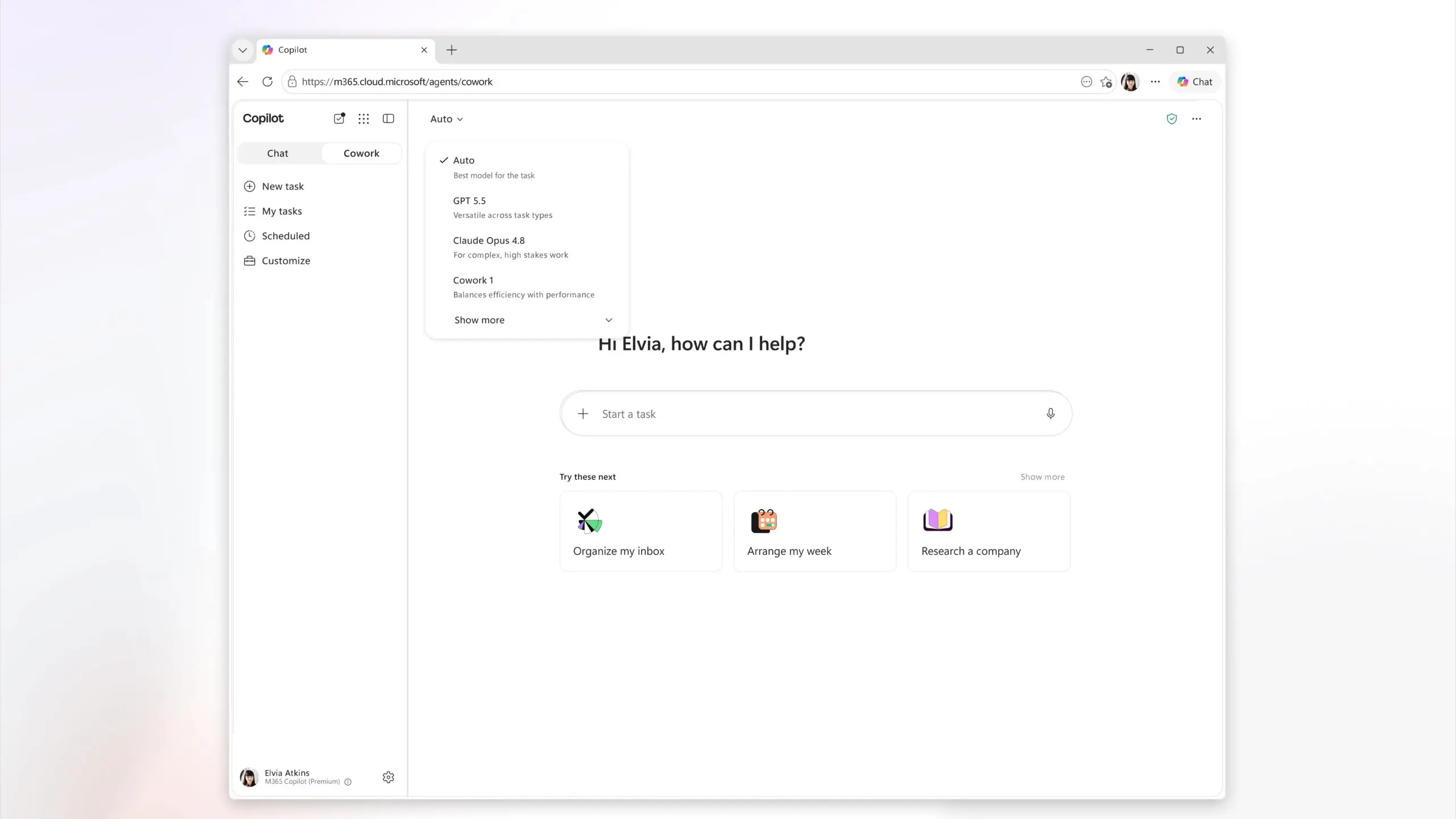The width and height of the screenshot is (1456, 819).
Task: Click the Auto model selector dropdown
Action: [x=446, y=119]
